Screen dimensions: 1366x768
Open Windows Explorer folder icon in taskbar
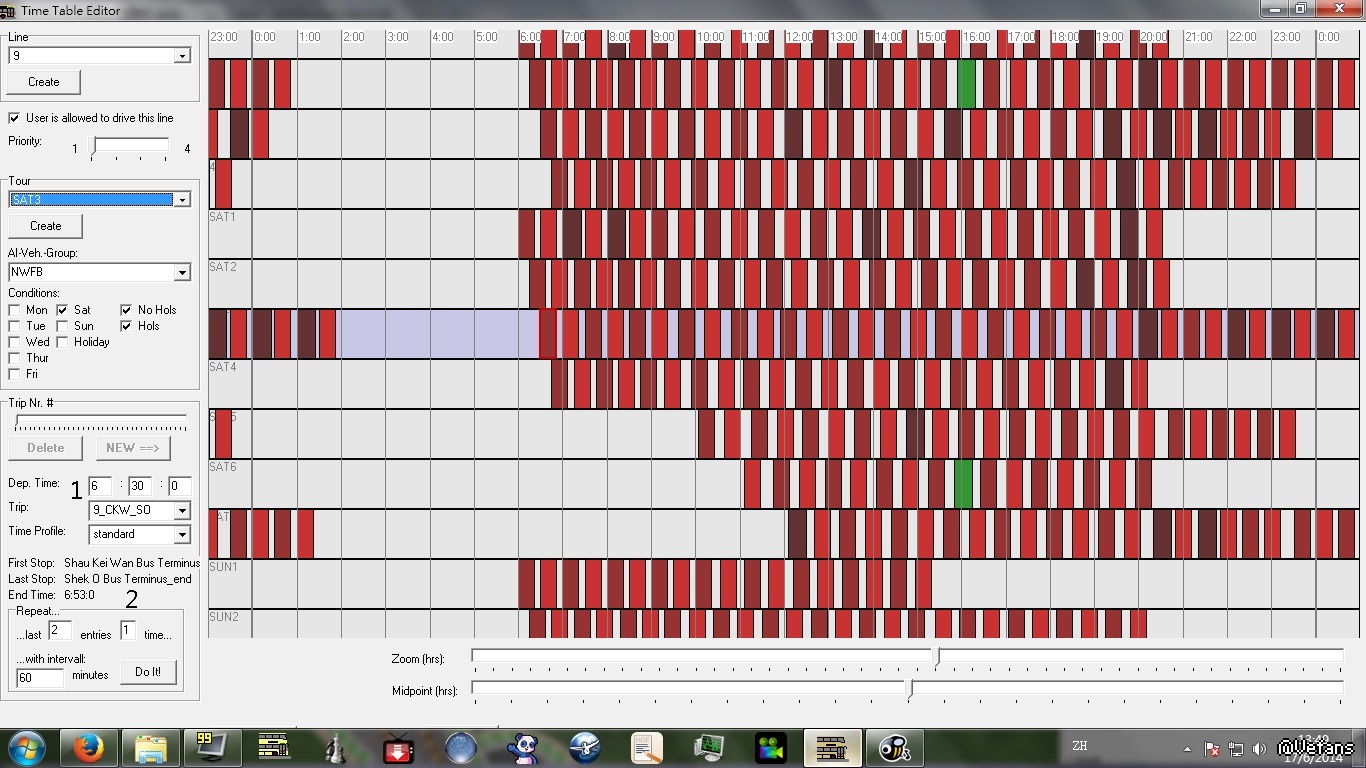[x=151, y=748]
